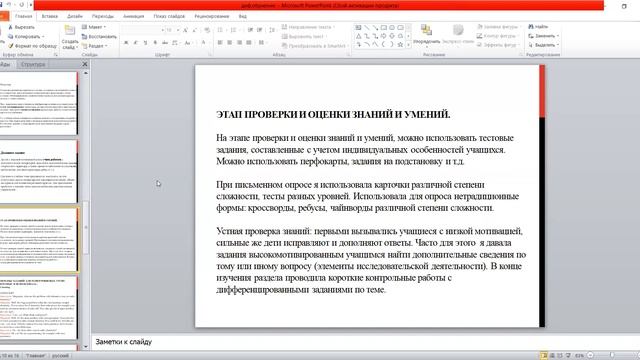Click Преобразовать в SmartArt
The image size is (640, 360).
click(x=315, y=46)
